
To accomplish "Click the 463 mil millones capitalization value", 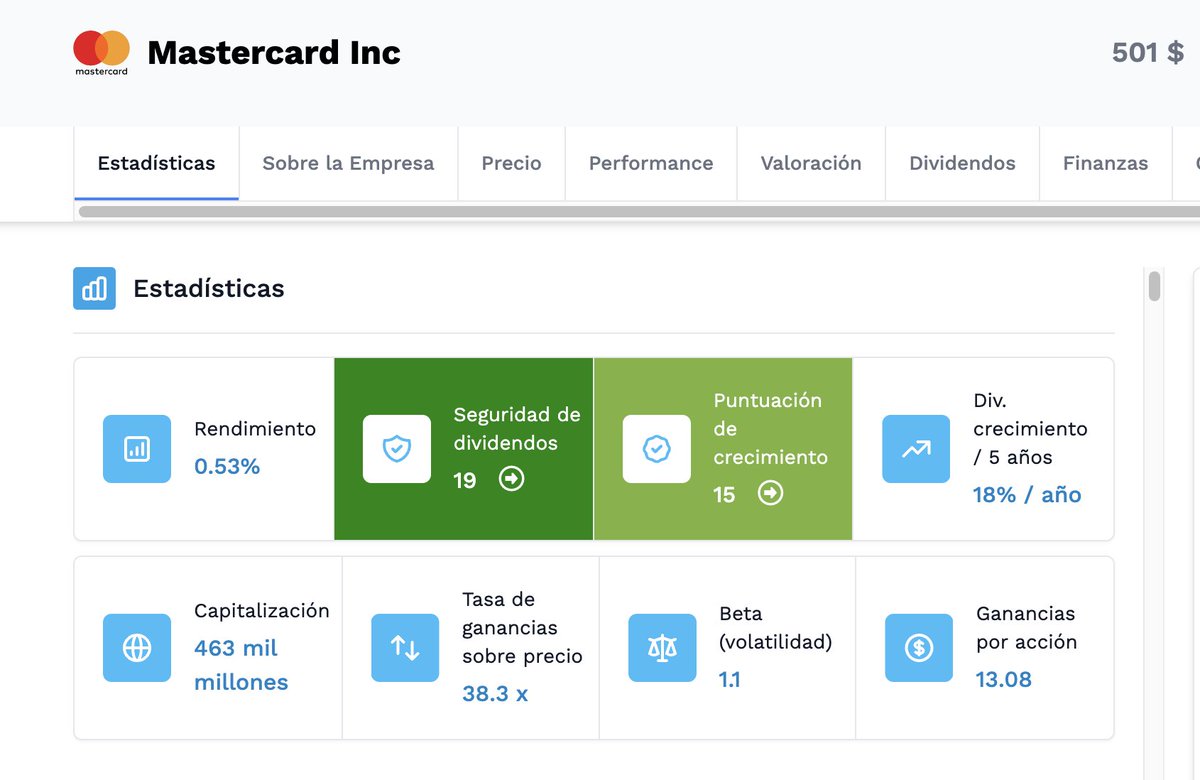I will coord(241,665).
